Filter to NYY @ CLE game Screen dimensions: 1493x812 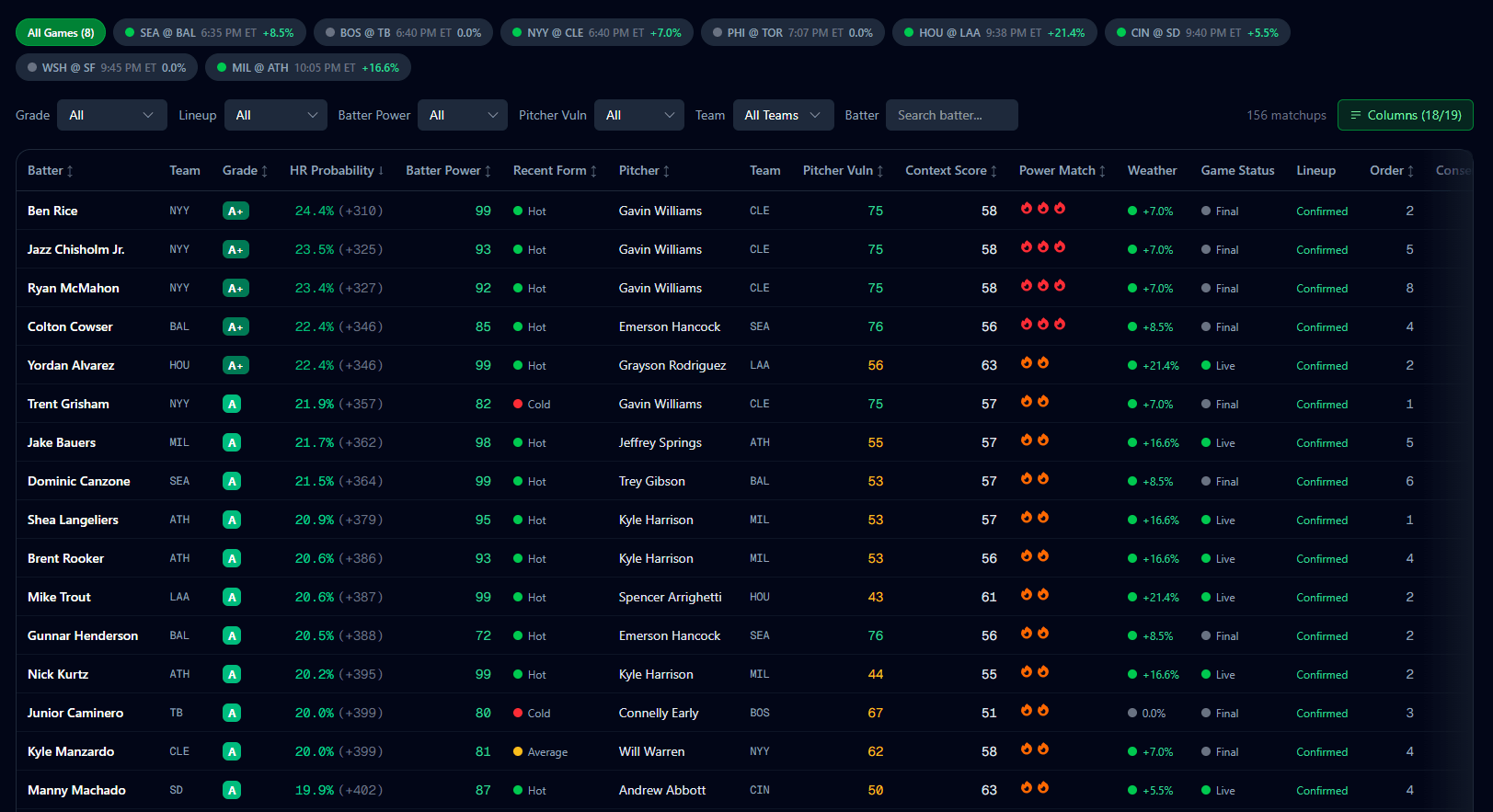pos(597,32)
